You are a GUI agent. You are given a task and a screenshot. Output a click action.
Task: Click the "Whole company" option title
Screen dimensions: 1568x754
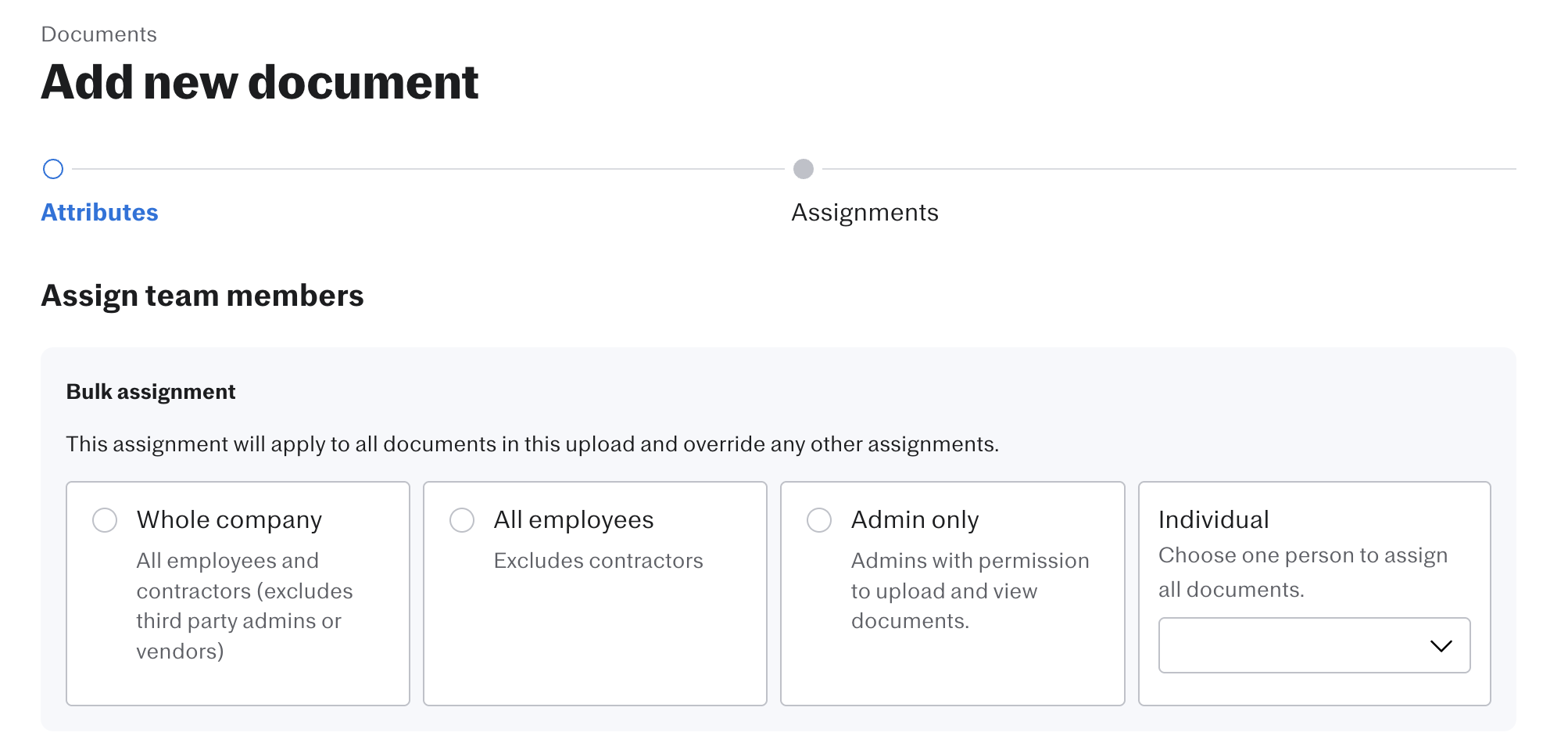tap(229, 520)
